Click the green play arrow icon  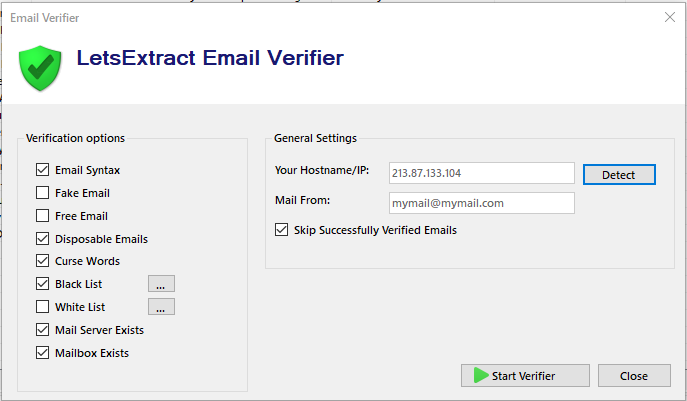point(481,376)
